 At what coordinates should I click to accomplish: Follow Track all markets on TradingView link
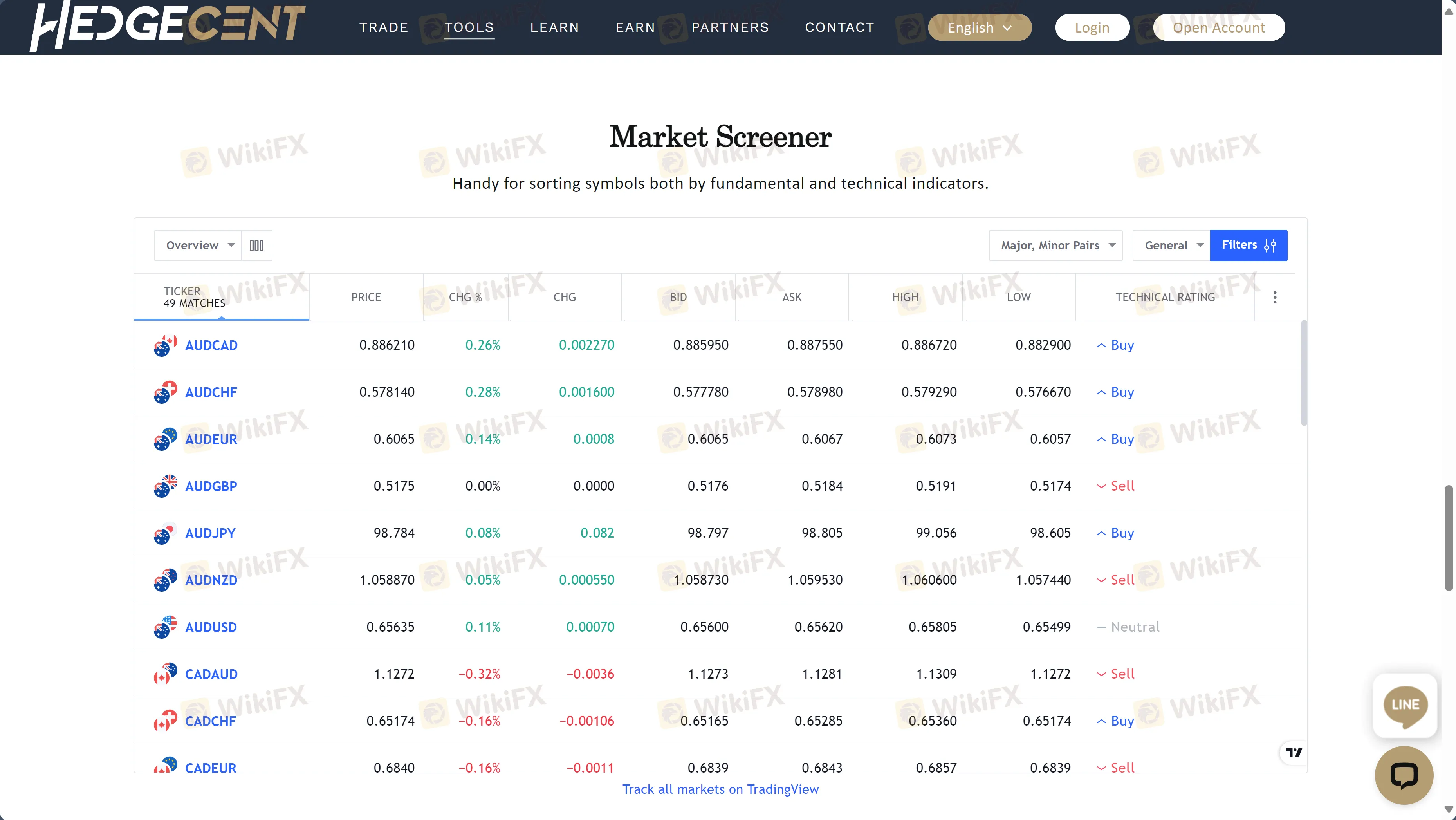point(720,789)
